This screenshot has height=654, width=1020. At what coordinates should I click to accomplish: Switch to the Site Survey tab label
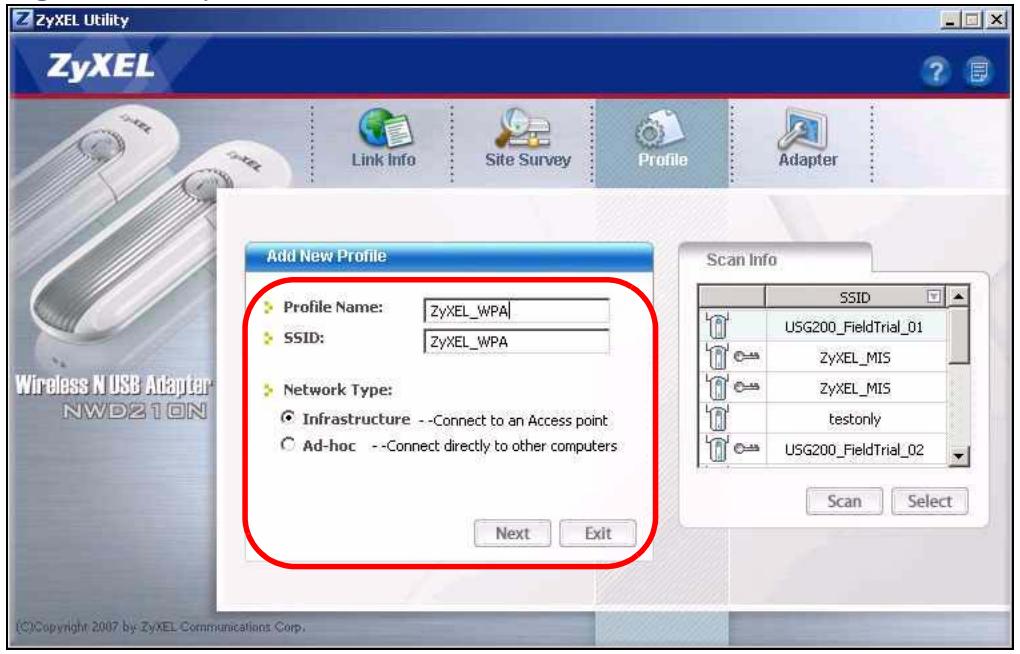pos(528,160)
